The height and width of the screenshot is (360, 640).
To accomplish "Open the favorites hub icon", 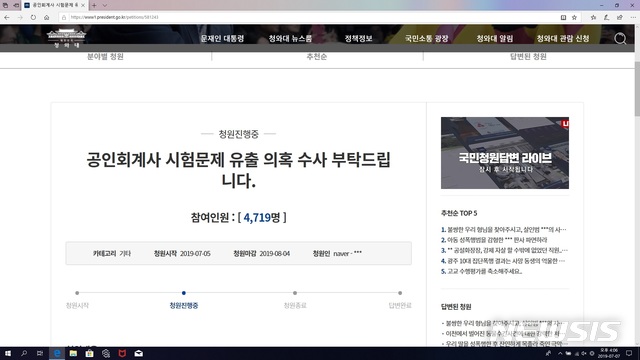I will click(x=593, y=17).
